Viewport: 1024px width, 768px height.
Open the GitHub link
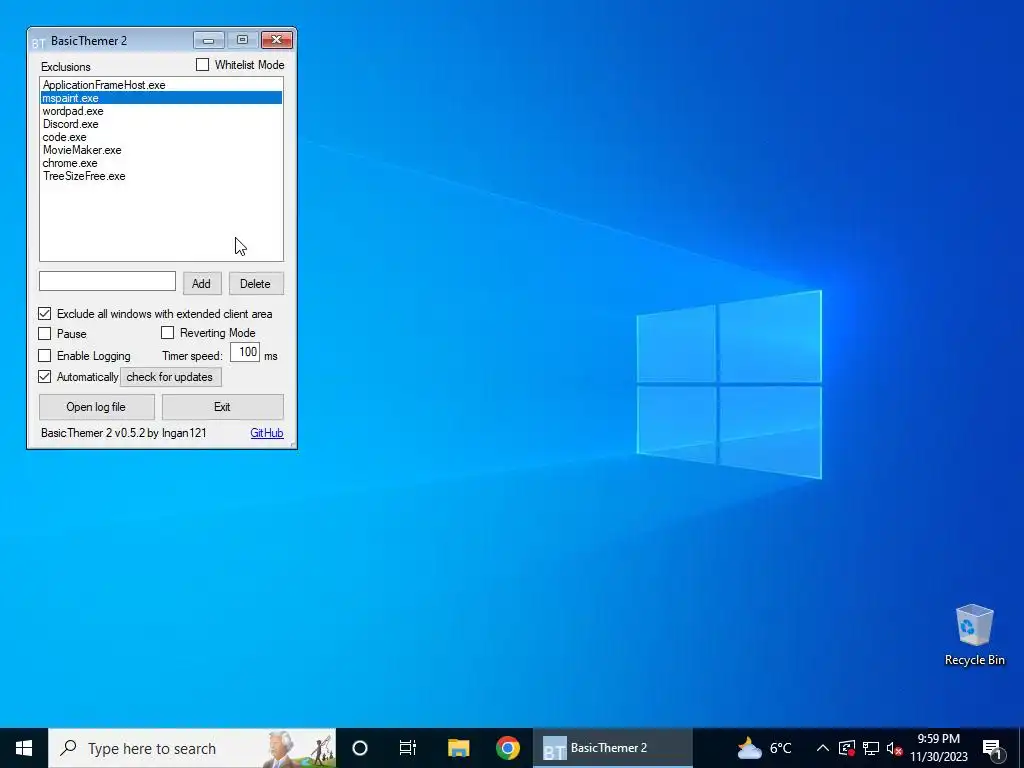click(266, 433)
